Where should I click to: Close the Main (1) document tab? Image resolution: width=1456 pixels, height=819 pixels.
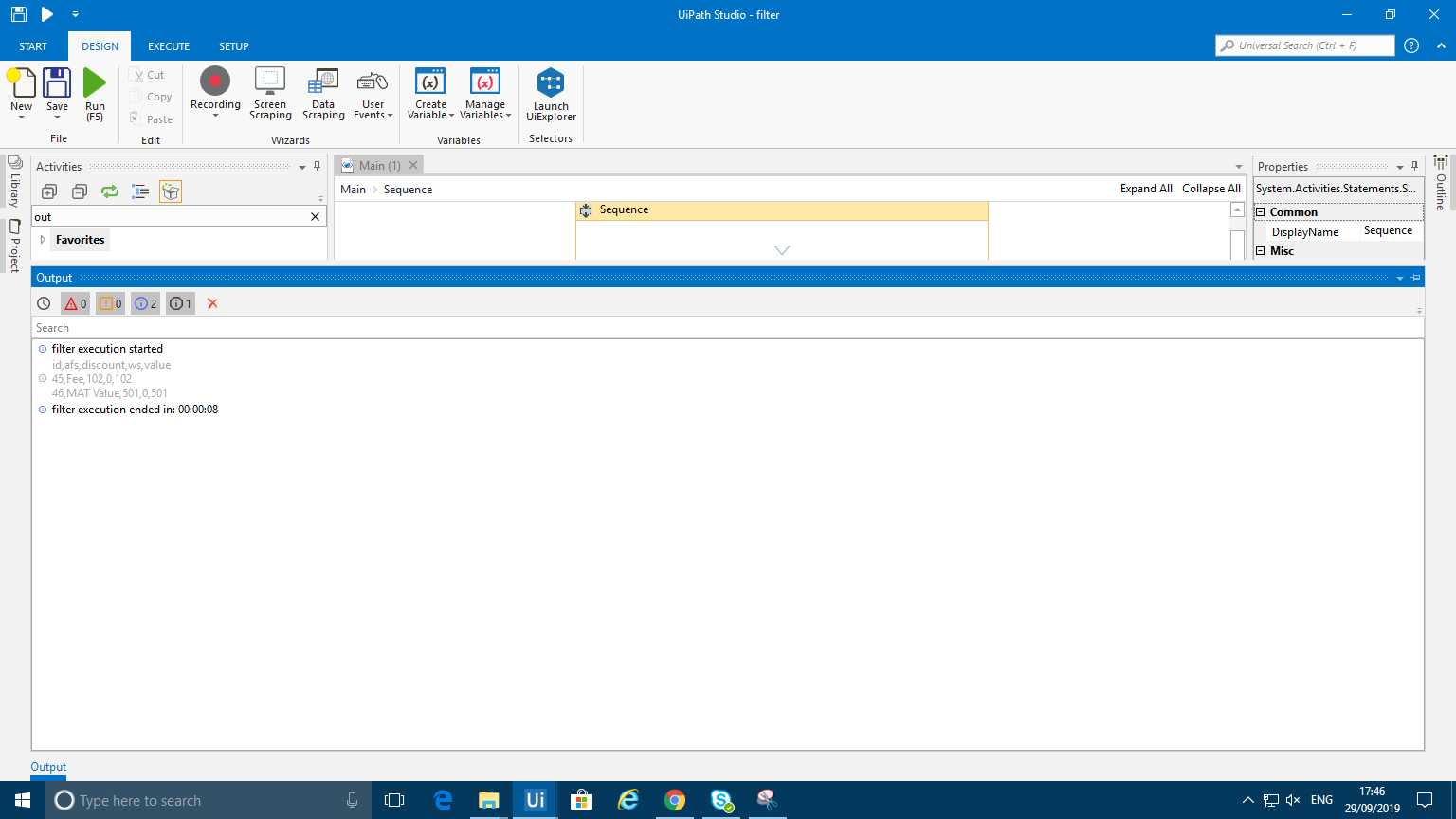tap(413, 165)
